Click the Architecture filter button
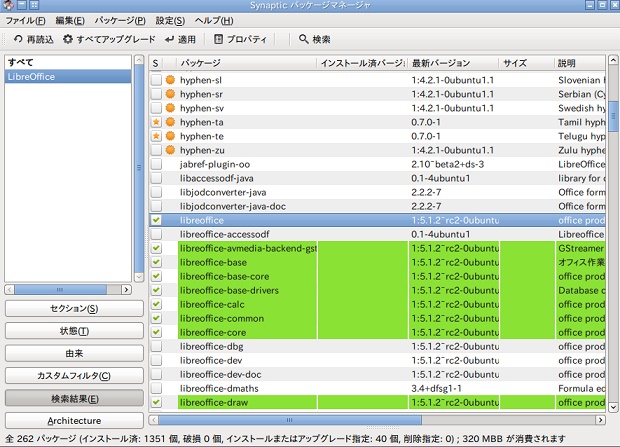 point(74,421)
